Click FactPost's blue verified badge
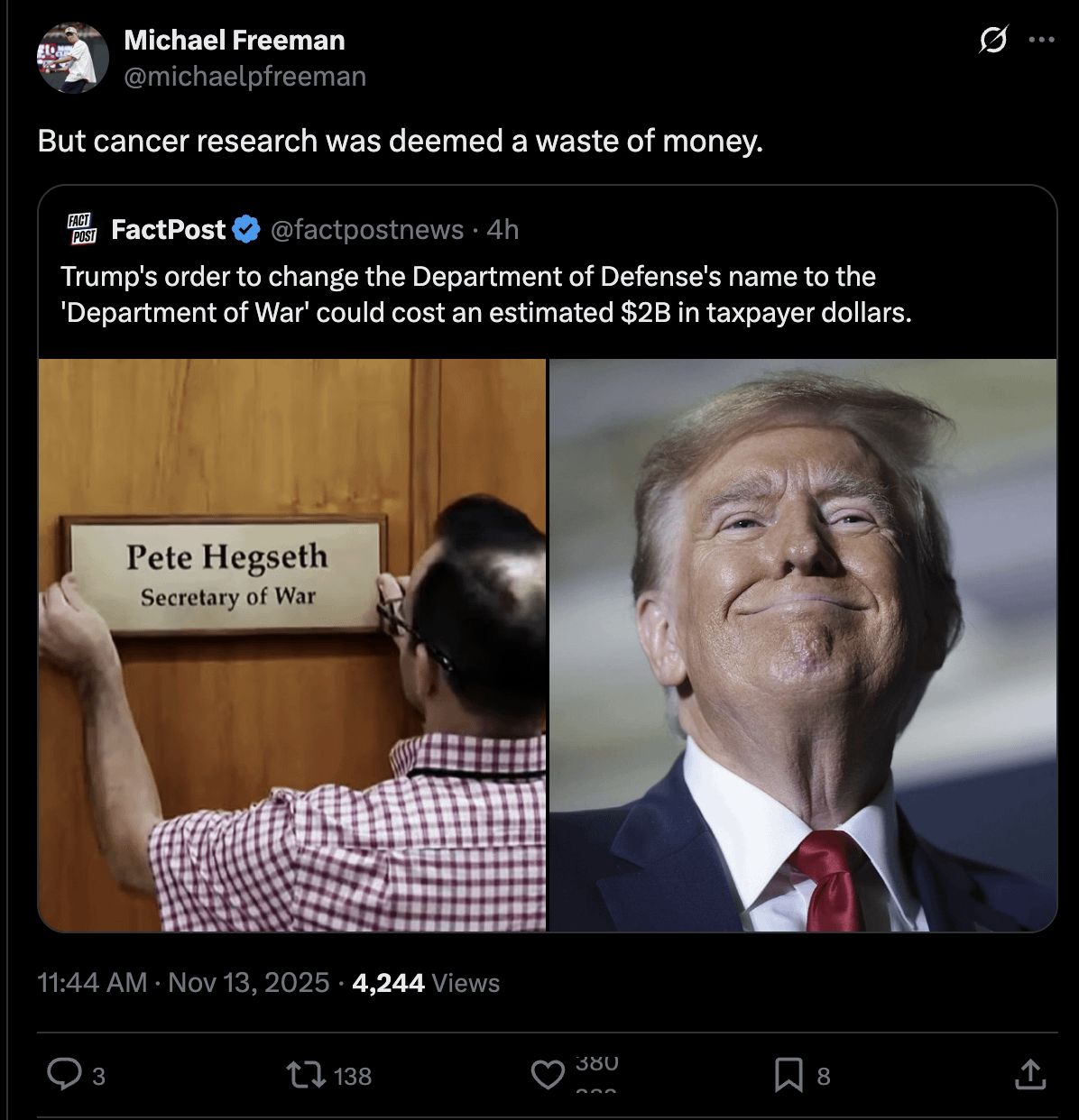 tap(246, 230)
